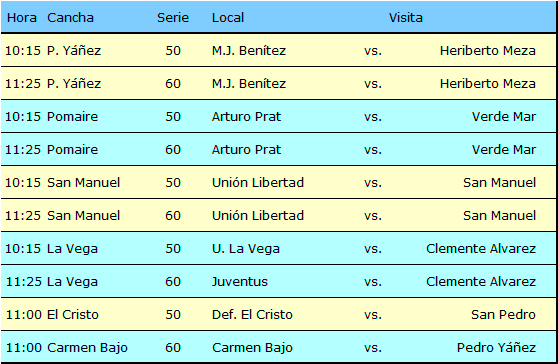Select Heriberto Meza in the 11:25 row
This screenshot has width=558, height=364.
(x=488, y=84)
